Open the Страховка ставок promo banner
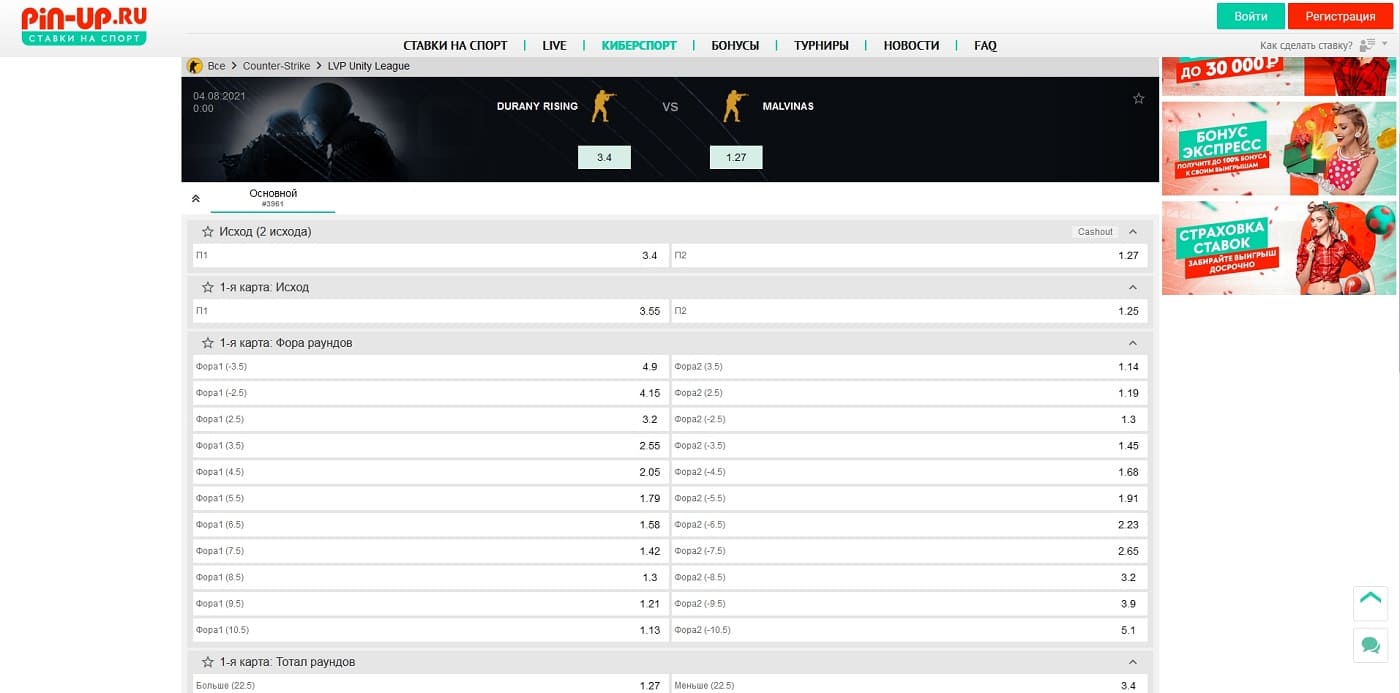Viewport: 1400px width, 693px height. point(1279,248)
